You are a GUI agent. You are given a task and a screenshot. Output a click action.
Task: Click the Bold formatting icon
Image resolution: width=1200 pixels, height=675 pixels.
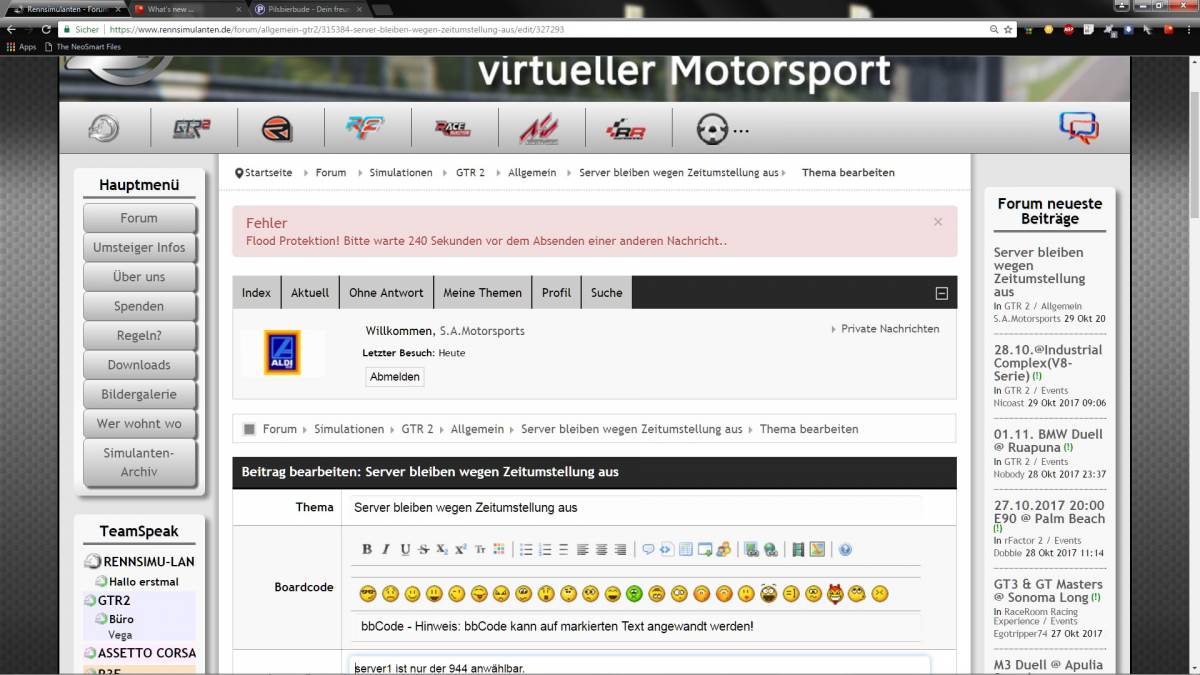click(x=367, y=549)
